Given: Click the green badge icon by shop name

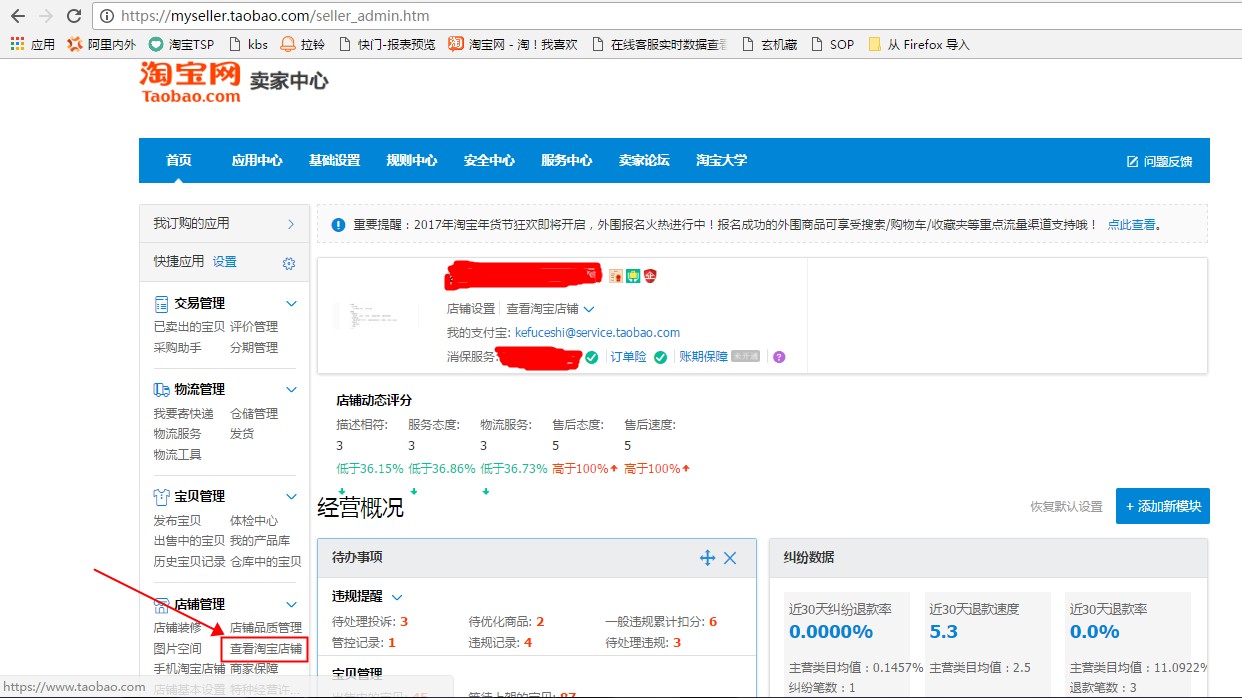Looking at the screenshot, I should point(633,275).
